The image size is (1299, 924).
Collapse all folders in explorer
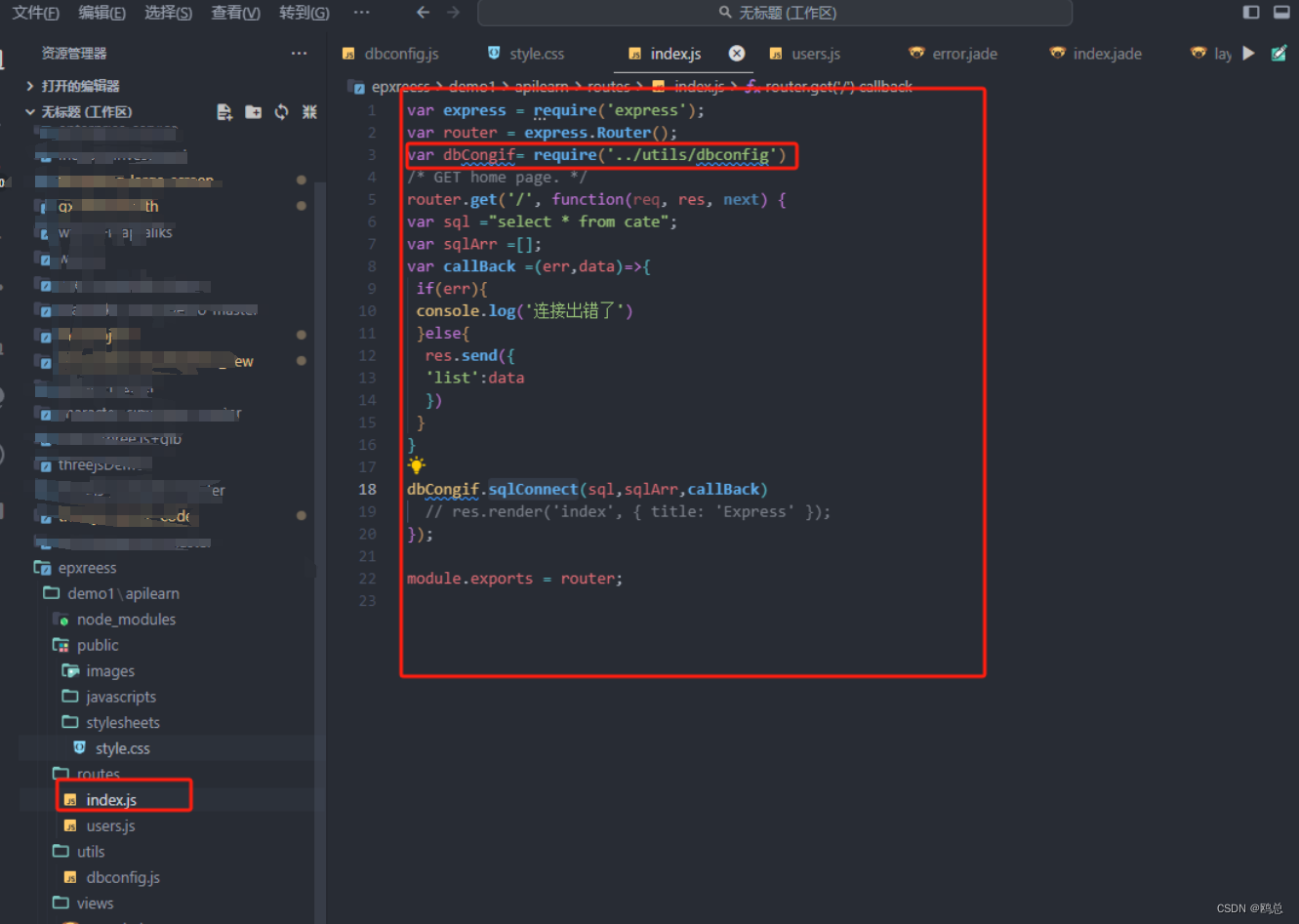click(309, 112)
